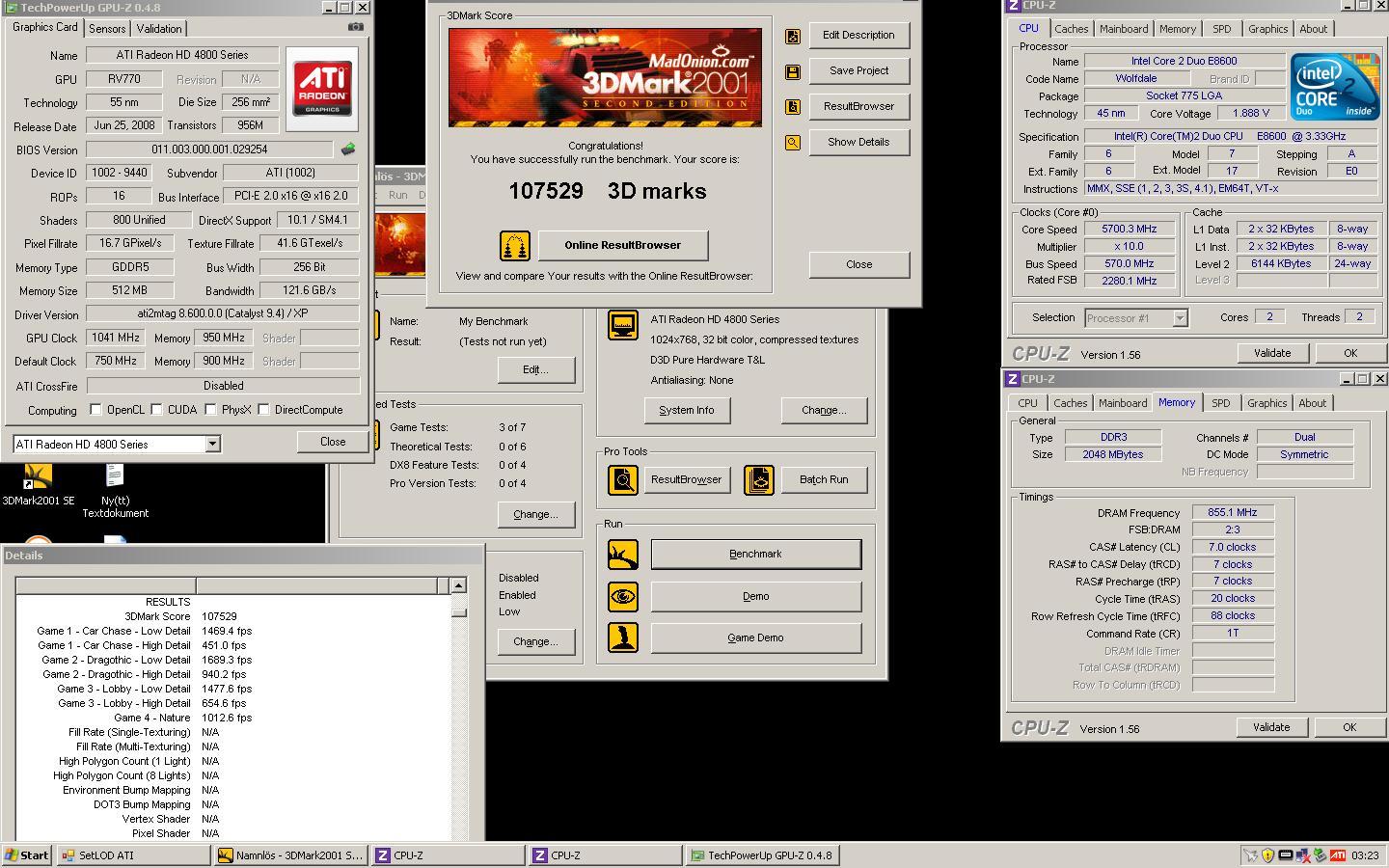This screenshot has width=1389, height=868.
Task: Open the Sensors tab in GPU-Z
Action: pyautogui.click(x=107, y=29)
